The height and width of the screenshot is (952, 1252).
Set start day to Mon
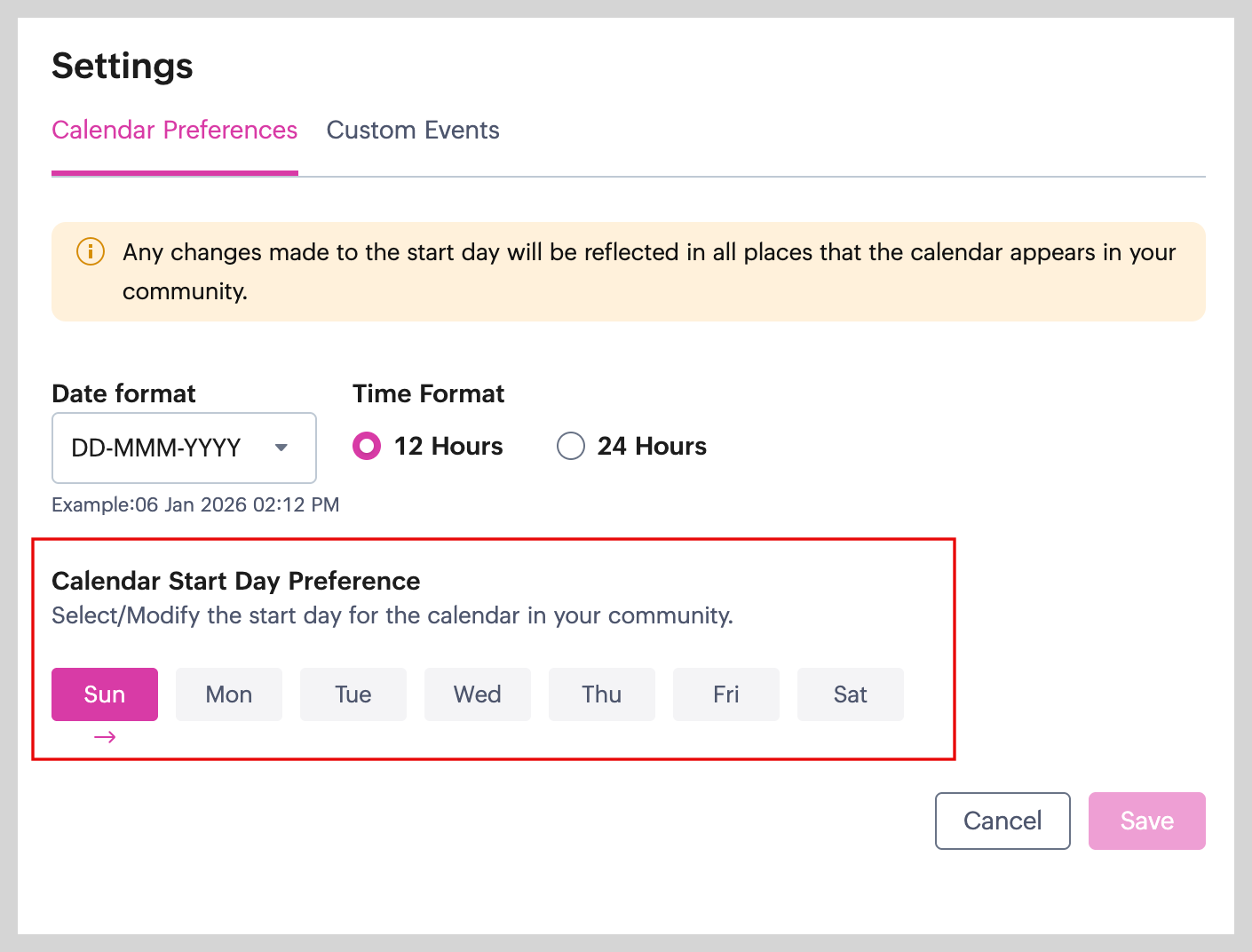(x=229, y=694)
